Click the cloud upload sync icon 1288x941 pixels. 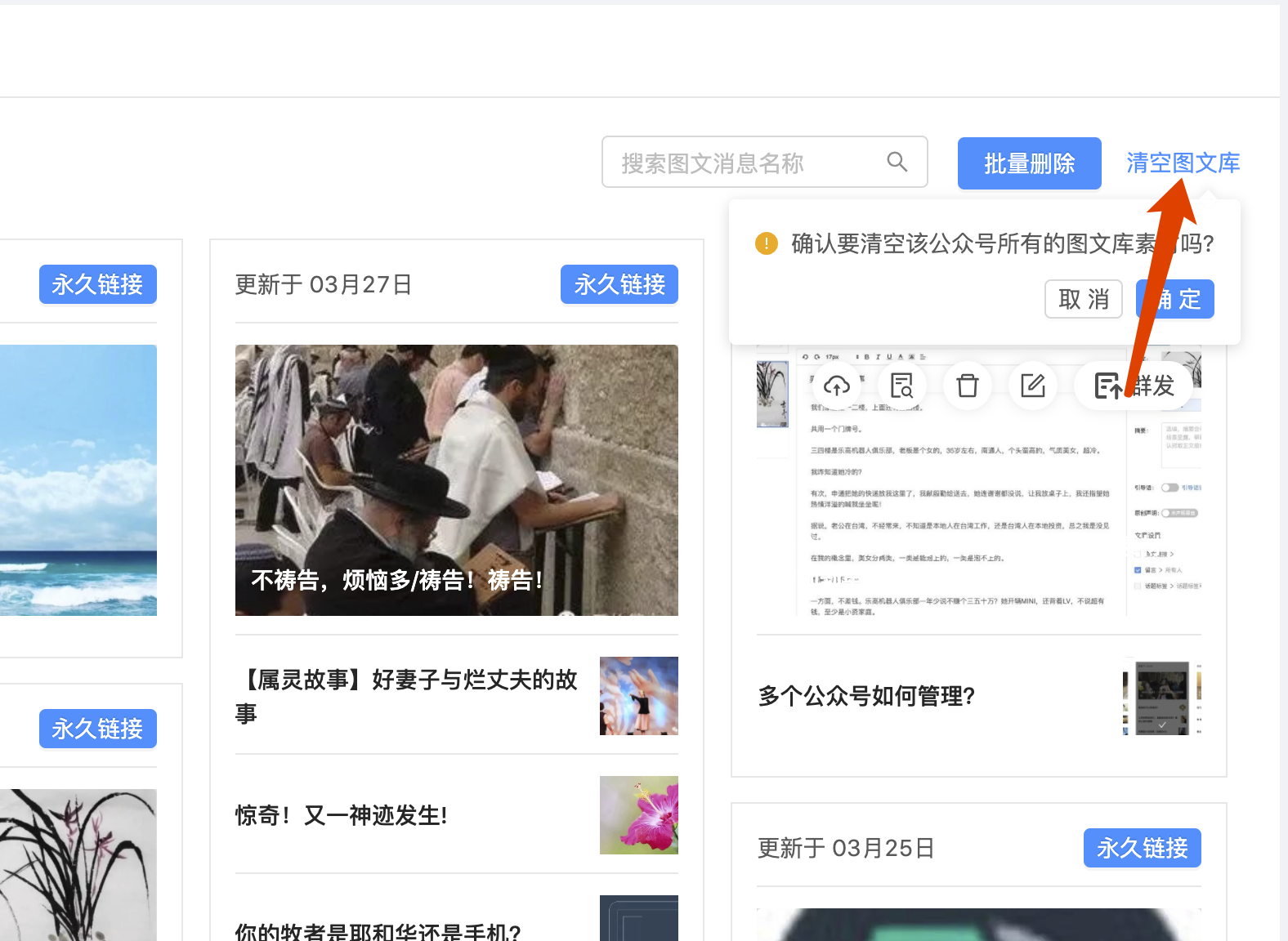pyautogui.click(x=837, y=386)
